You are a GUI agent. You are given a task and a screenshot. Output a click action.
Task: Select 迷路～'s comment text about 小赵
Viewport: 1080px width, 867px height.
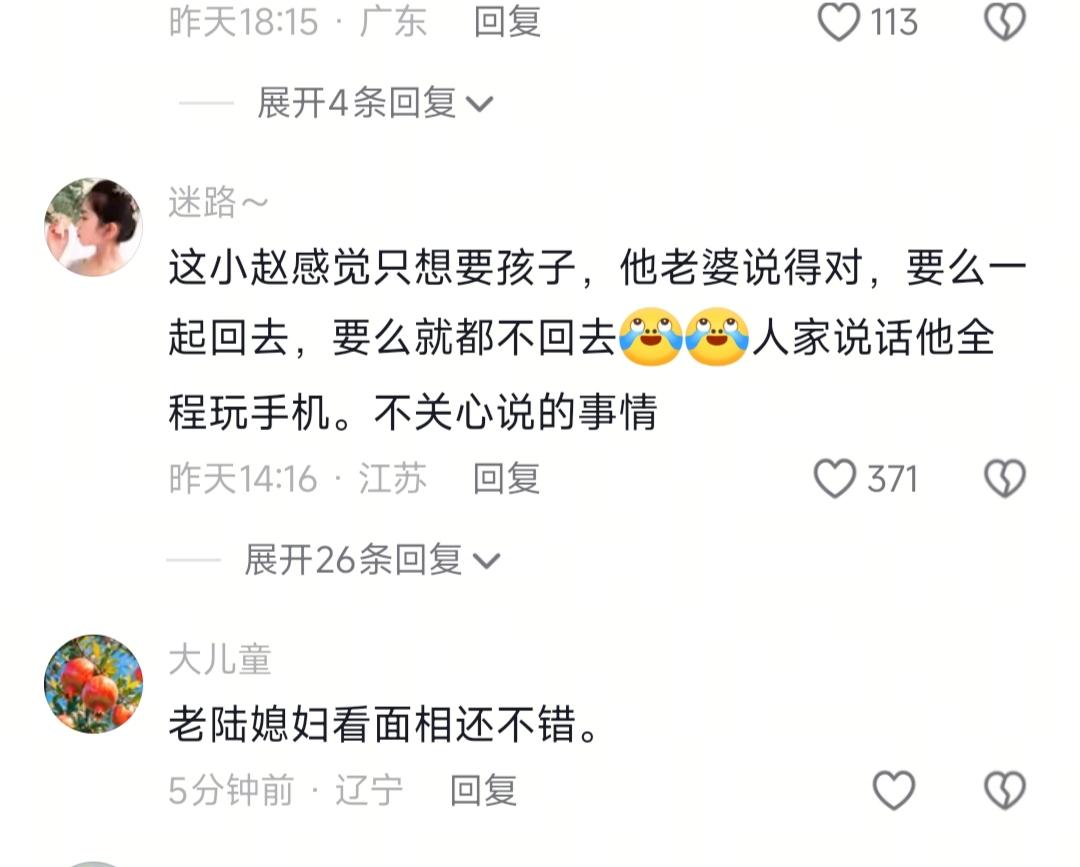pyautogui.click(x=598, y=340)
